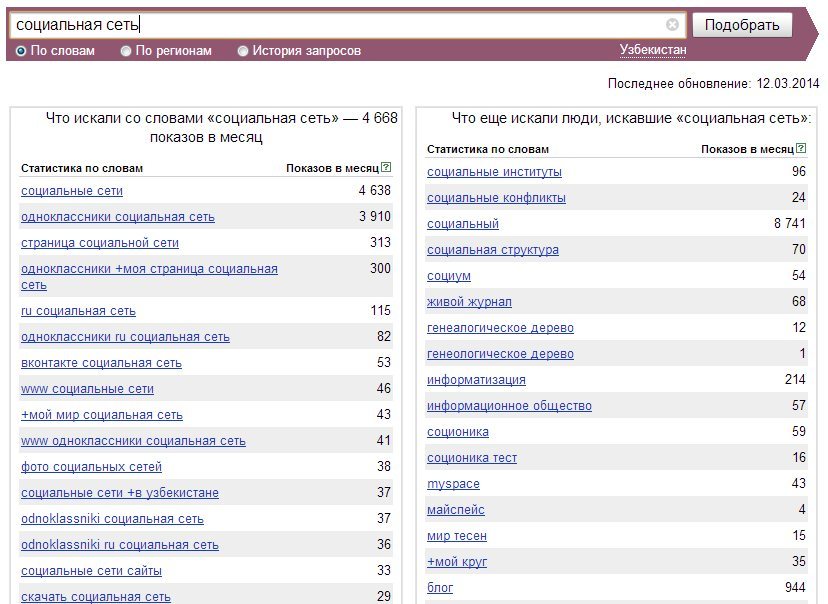Open 'odnoklassniki социальная сеть' link

[x=112, y=518]
